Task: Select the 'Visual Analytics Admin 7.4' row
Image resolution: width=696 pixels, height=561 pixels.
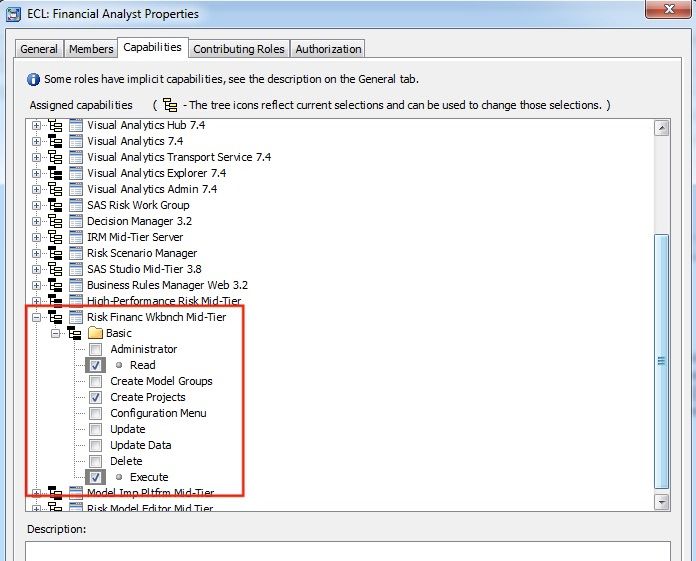Action: click(152, 190)
